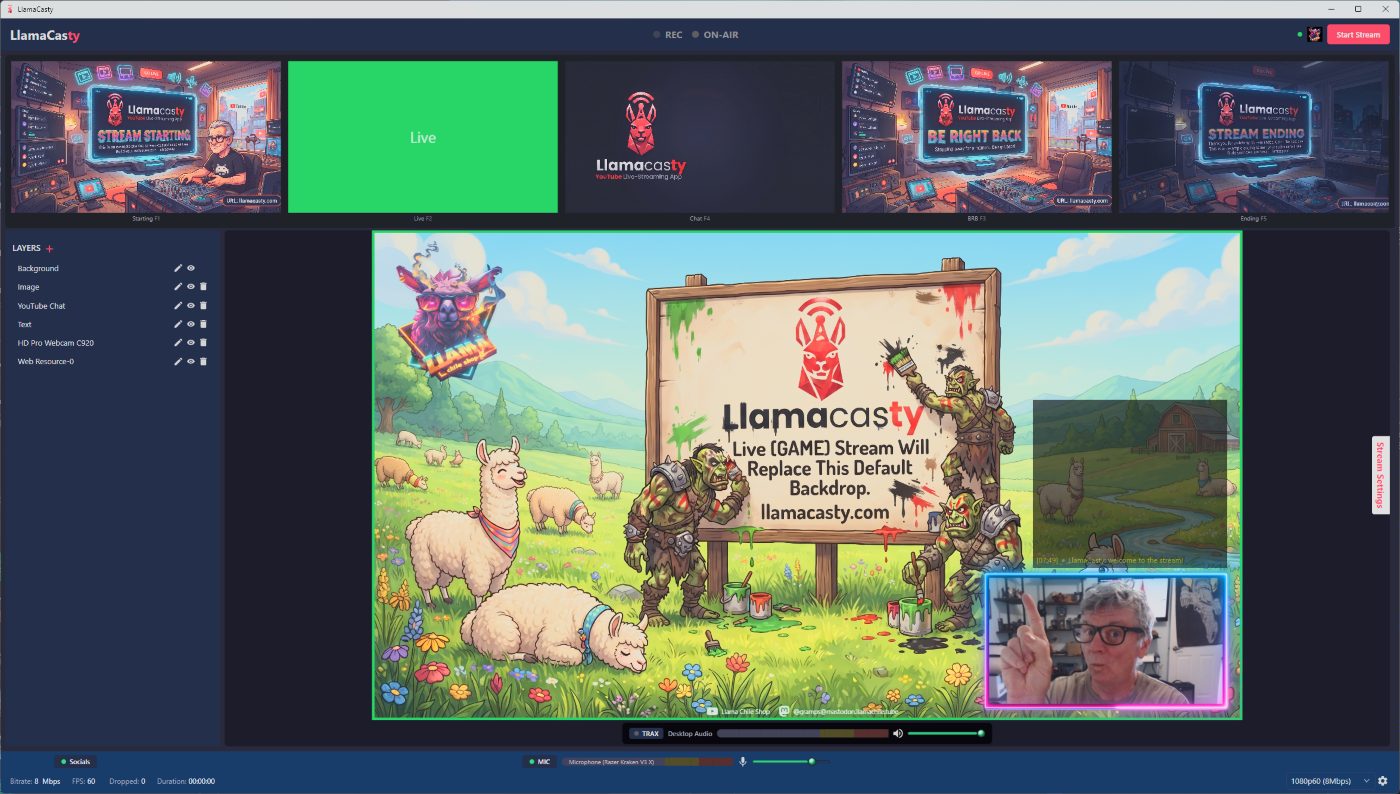
Task: Click the FPS 60 status readout
Action: [x=83, y=781]
